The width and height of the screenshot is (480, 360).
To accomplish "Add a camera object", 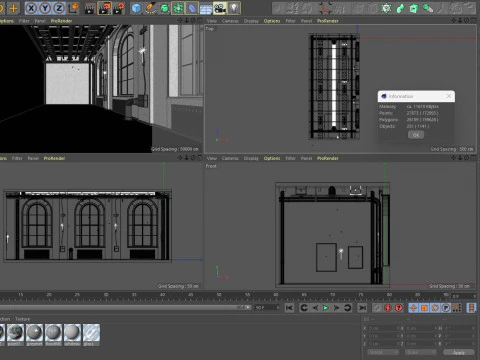I will click(220, 8).
